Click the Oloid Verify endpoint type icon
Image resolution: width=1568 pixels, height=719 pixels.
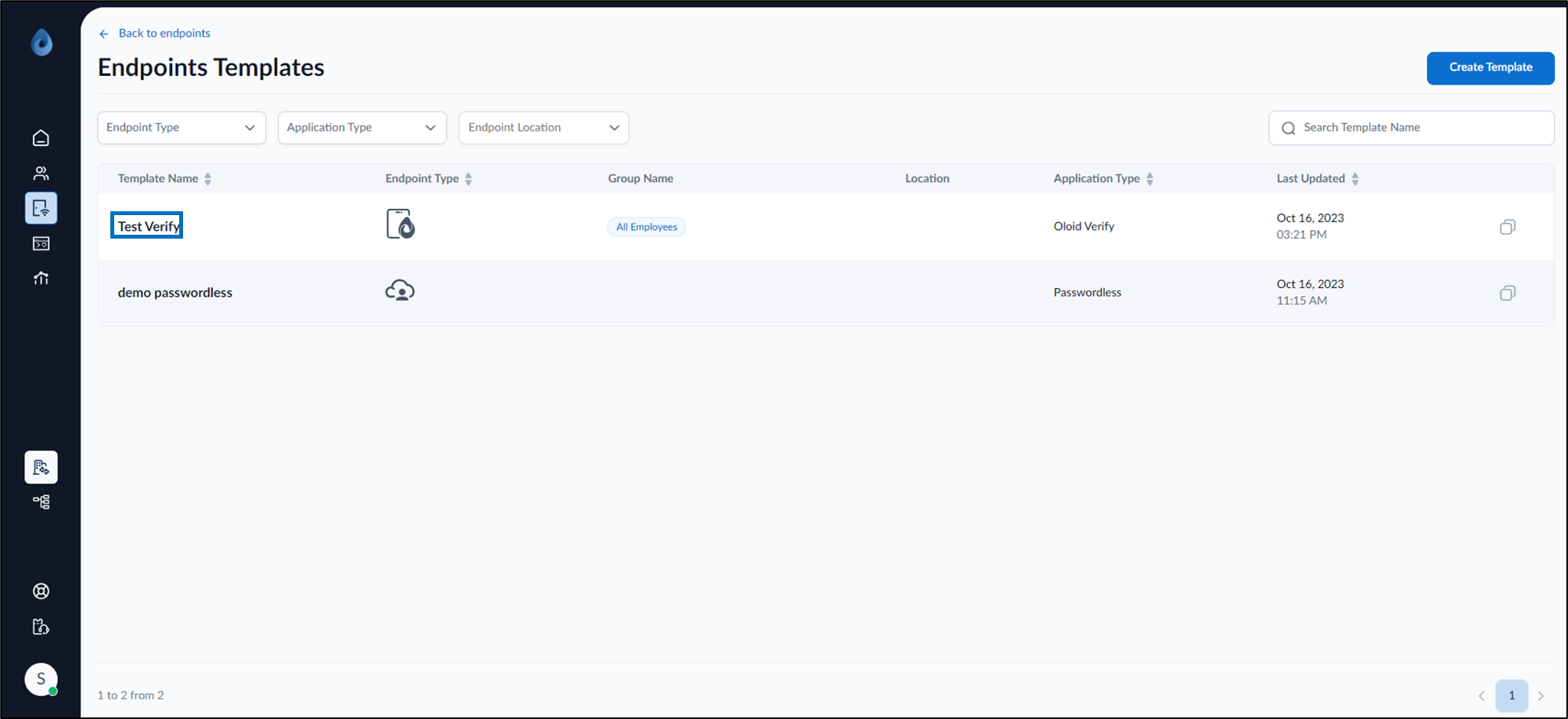(x=401, y=225)
